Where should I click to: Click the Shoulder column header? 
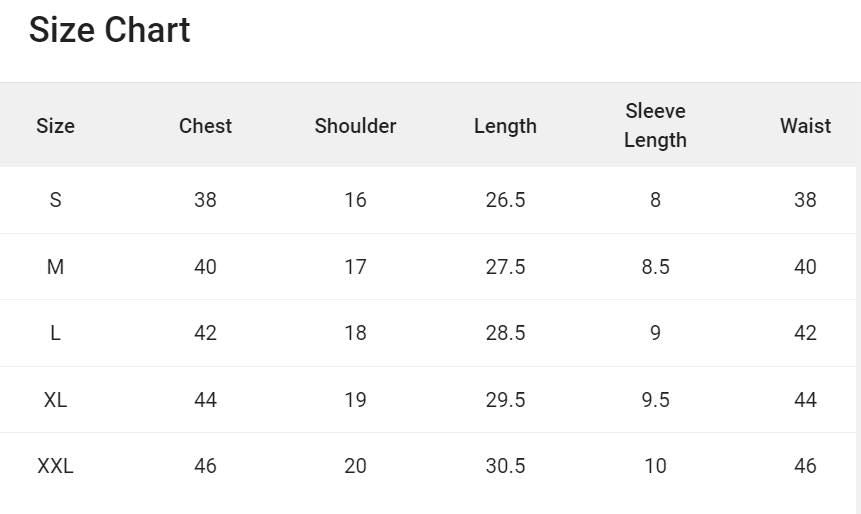pyautogui.click(x=355, y=126)
